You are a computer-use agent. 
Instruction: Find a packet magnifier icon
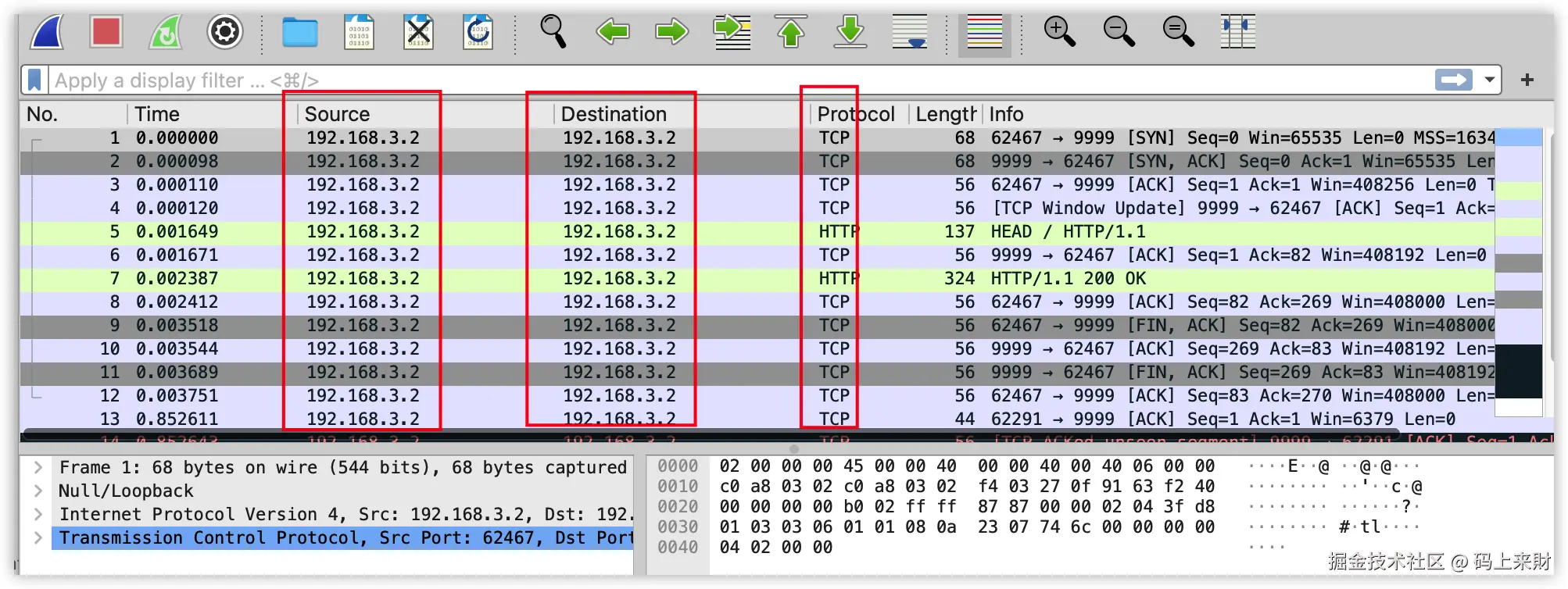[x=553, y=32]
